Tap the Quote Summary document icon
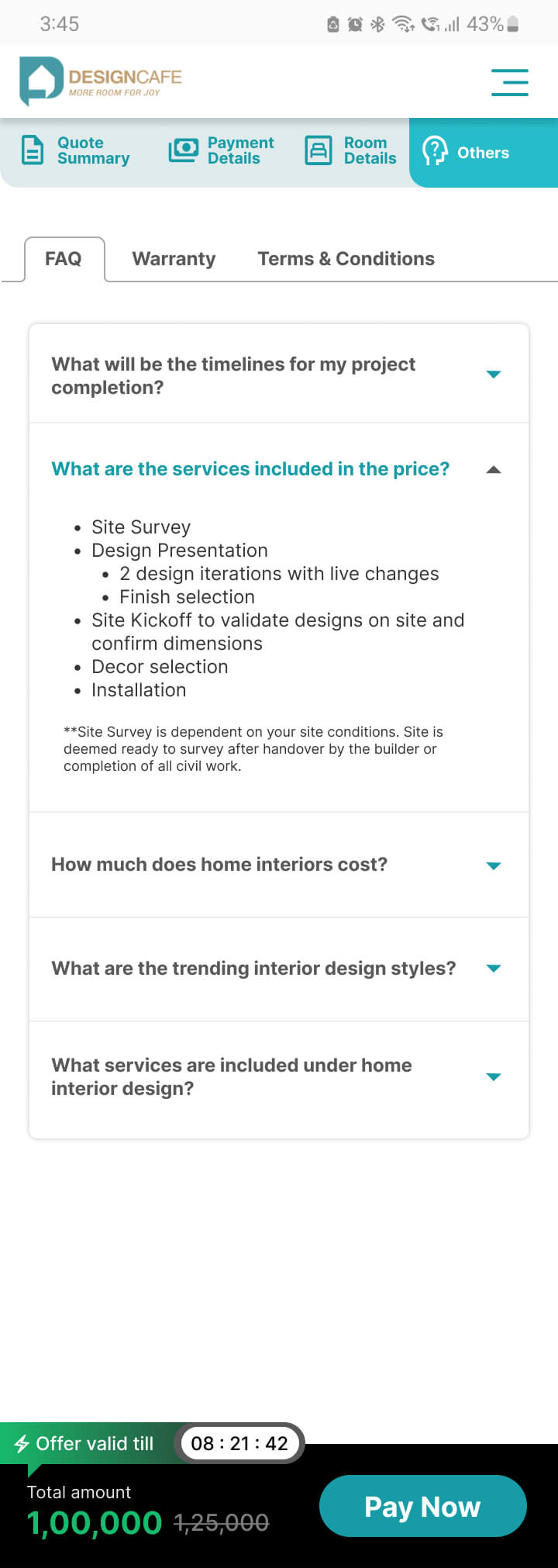Viewport: 558px width, 1568px height. tap(33, 150)
